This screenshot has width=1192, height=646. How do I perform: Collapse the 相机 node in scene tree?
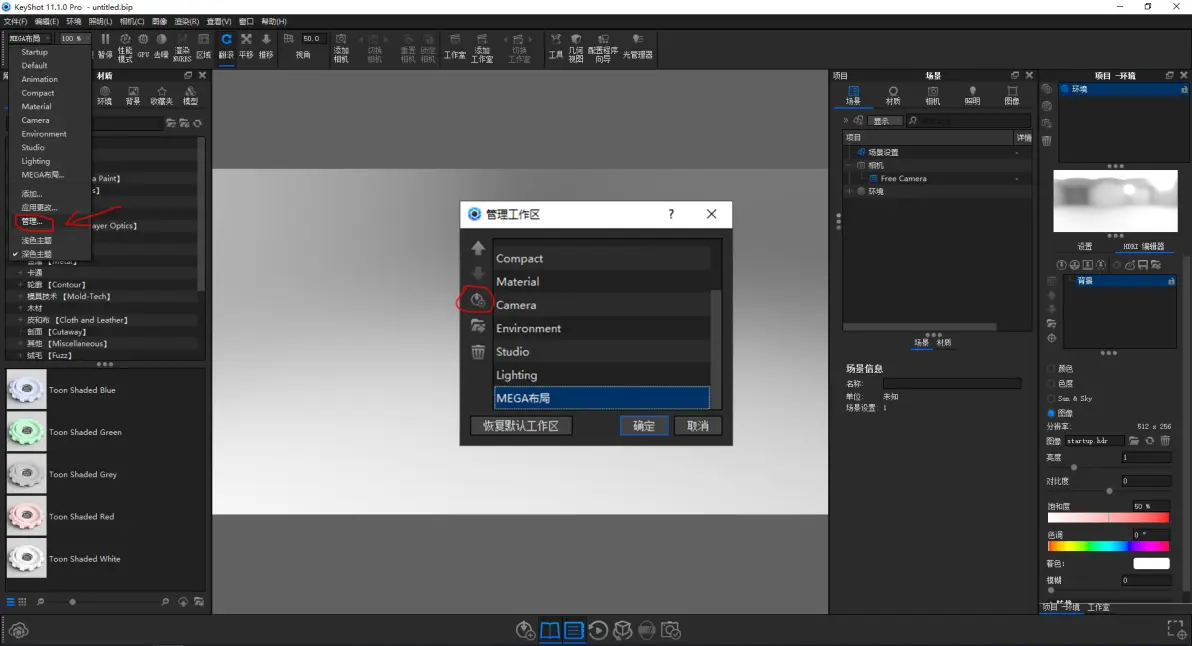[850, 165]
